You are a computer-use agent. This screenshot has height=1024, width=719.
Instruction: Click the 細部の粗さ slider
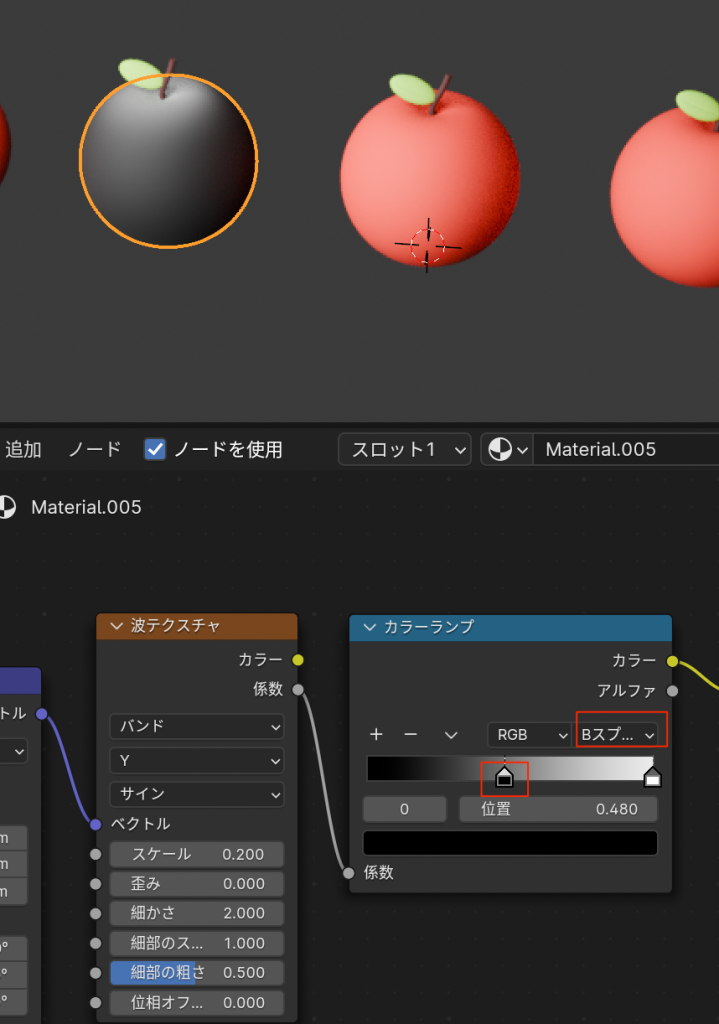(196, 973)
